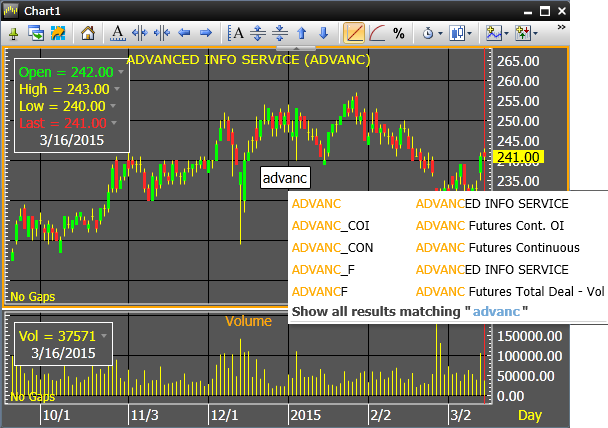
Task: Click the blue grid with orange arrow icon
Action: click(x=58, y=33)
